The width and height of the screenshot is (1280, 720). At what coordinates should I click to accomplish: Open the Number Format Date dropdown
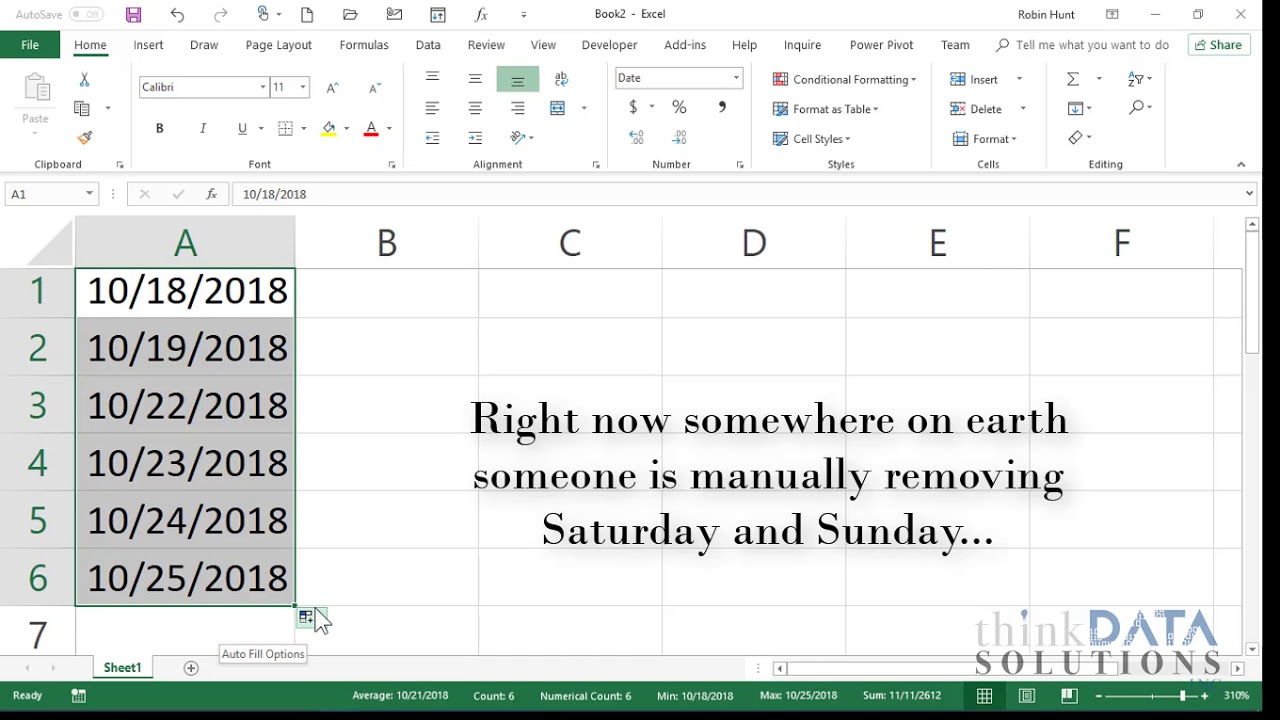736,78
